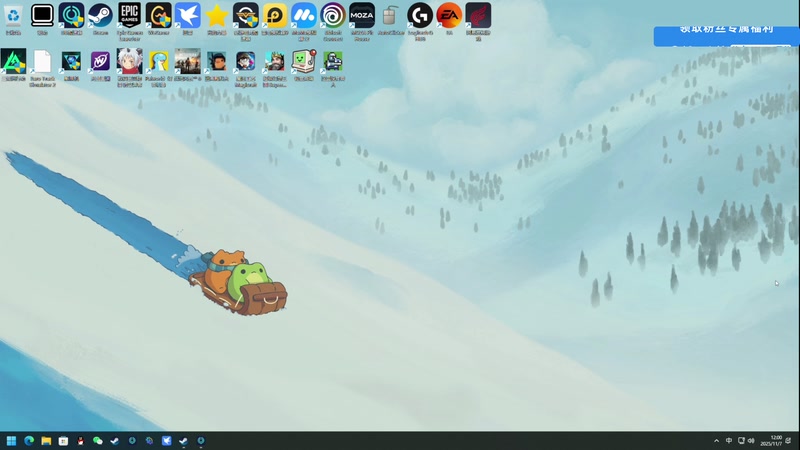Toggle the Chinese input method indicator
The width and height of the screenshot is (800, 450).
729,441
